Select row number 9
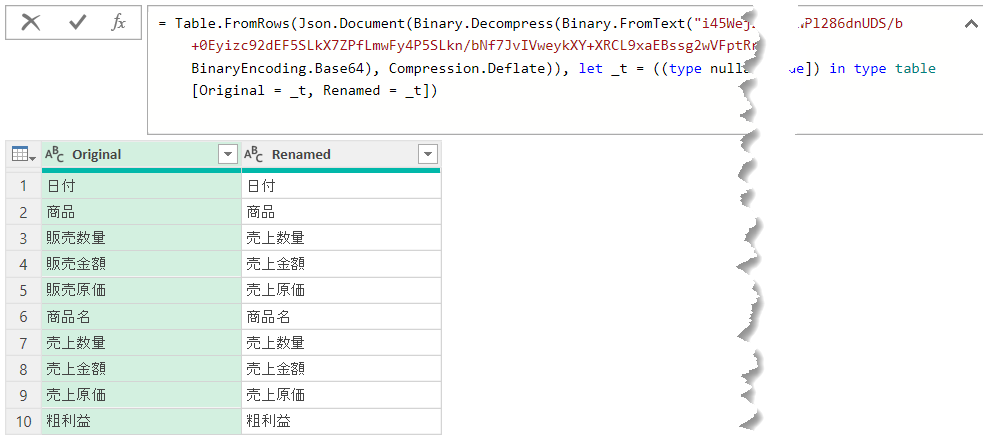This screenshot has height=436, width=983. pyautogui.click(x=24, y=395)
